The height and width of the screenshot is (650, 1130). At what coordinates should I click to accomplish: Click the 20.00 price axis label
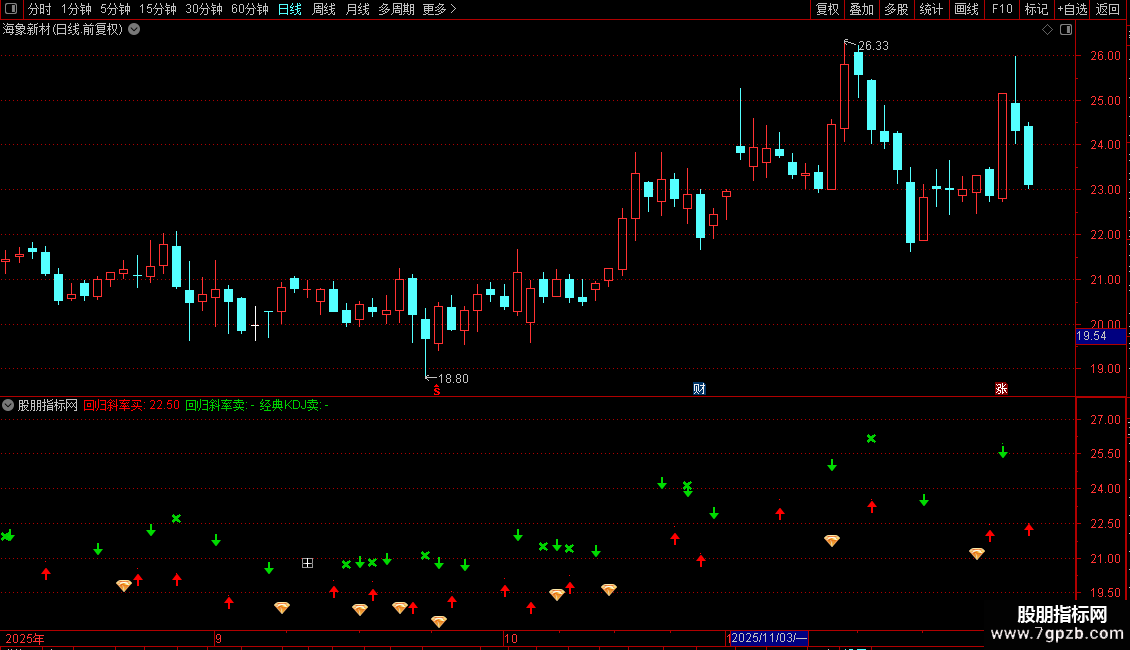(1105, 324)
